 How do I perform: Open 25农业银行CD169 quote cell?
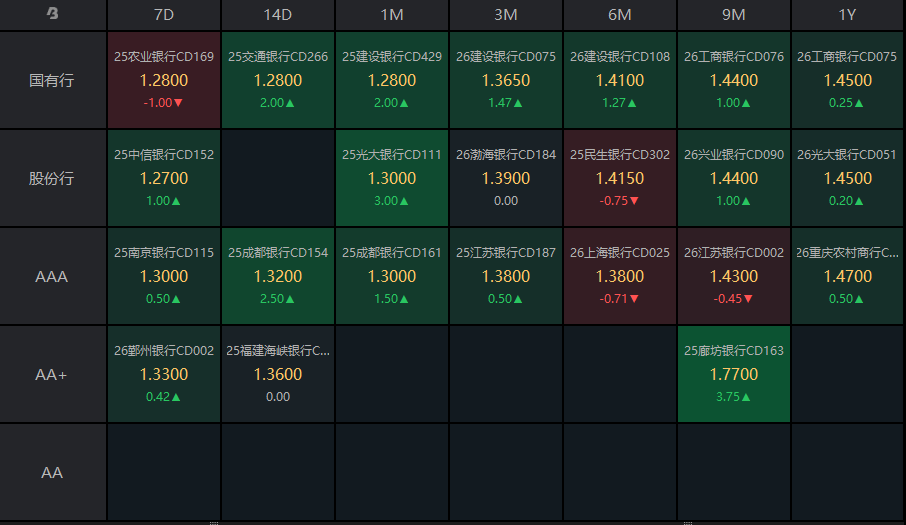[164, 80]
